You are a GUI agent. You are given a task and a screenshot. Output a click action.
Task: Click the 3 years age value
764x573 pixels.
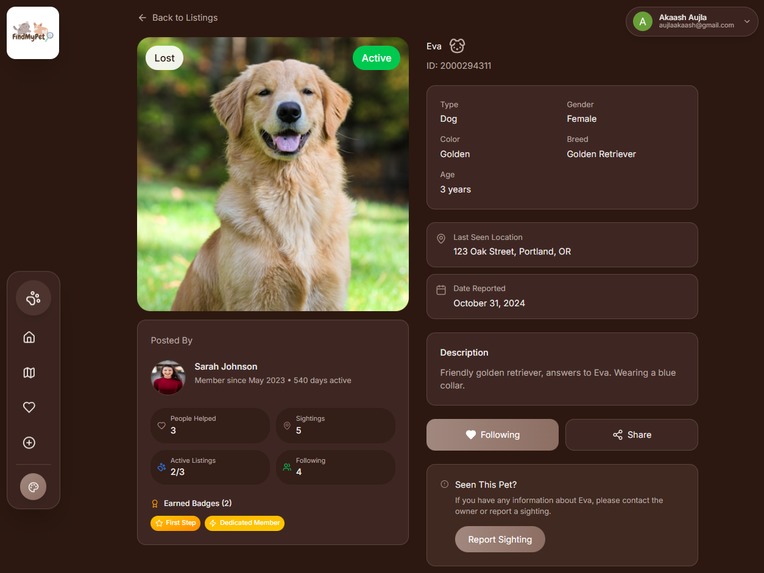tap(456, 190)
